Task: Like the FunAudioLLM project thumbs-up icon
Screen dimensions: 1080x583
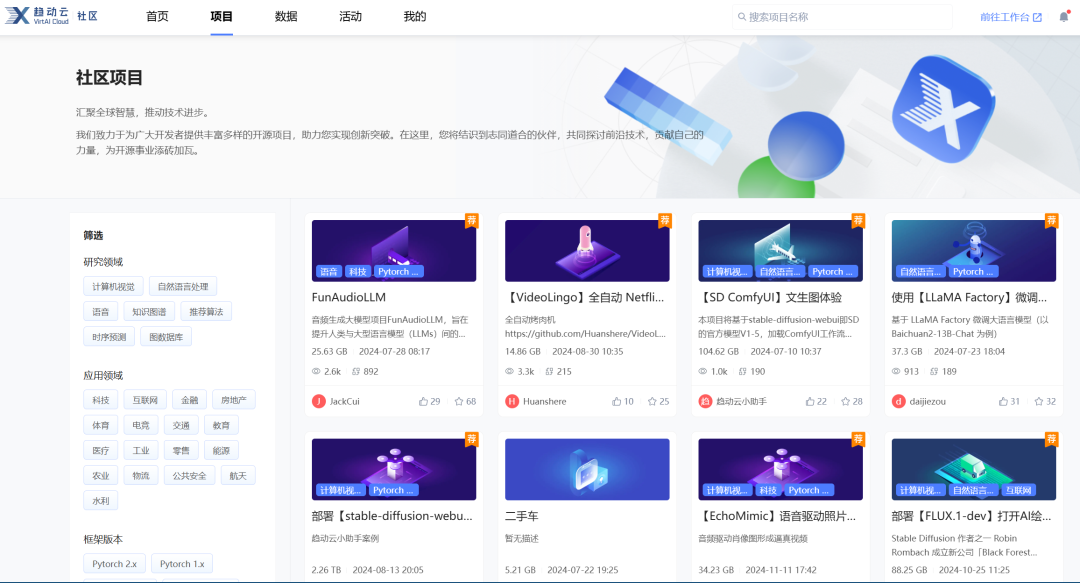Action: pos(423,401)
